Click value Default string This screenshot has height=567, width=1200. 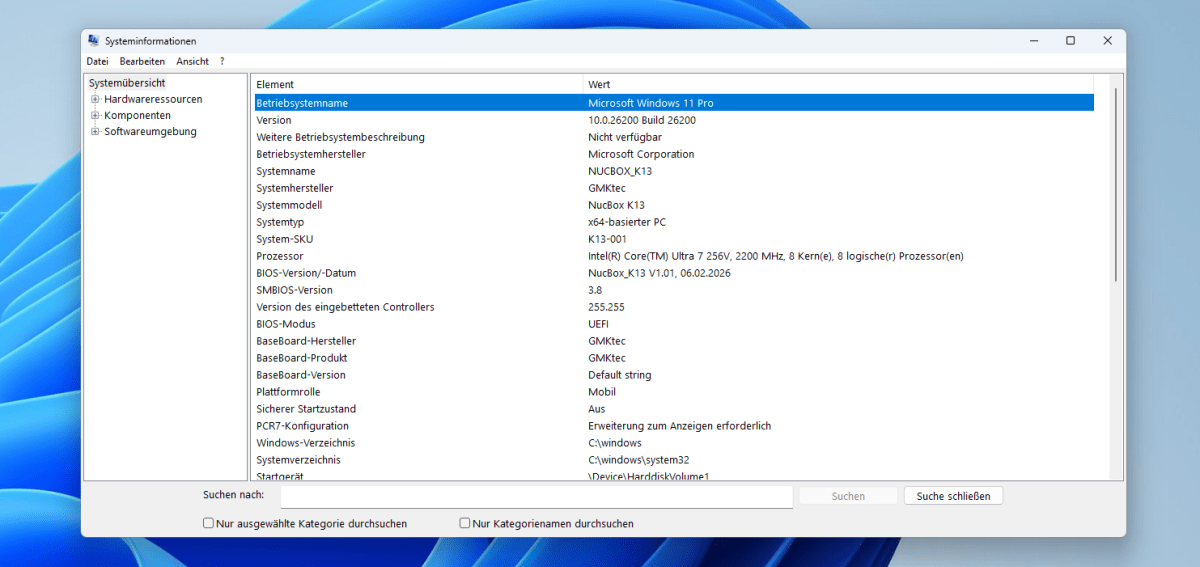point(620,375)
